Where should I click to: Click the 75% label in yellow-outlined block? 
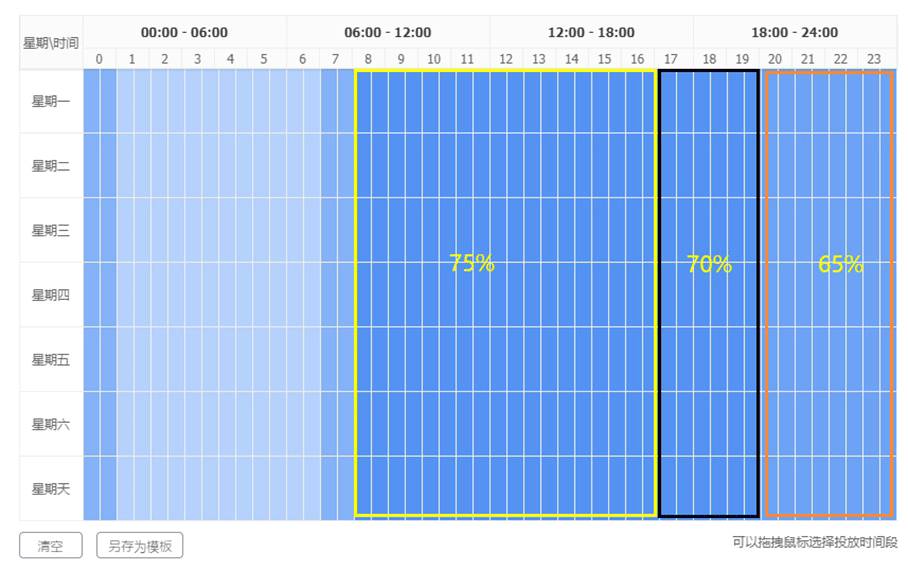pos(472,264)
